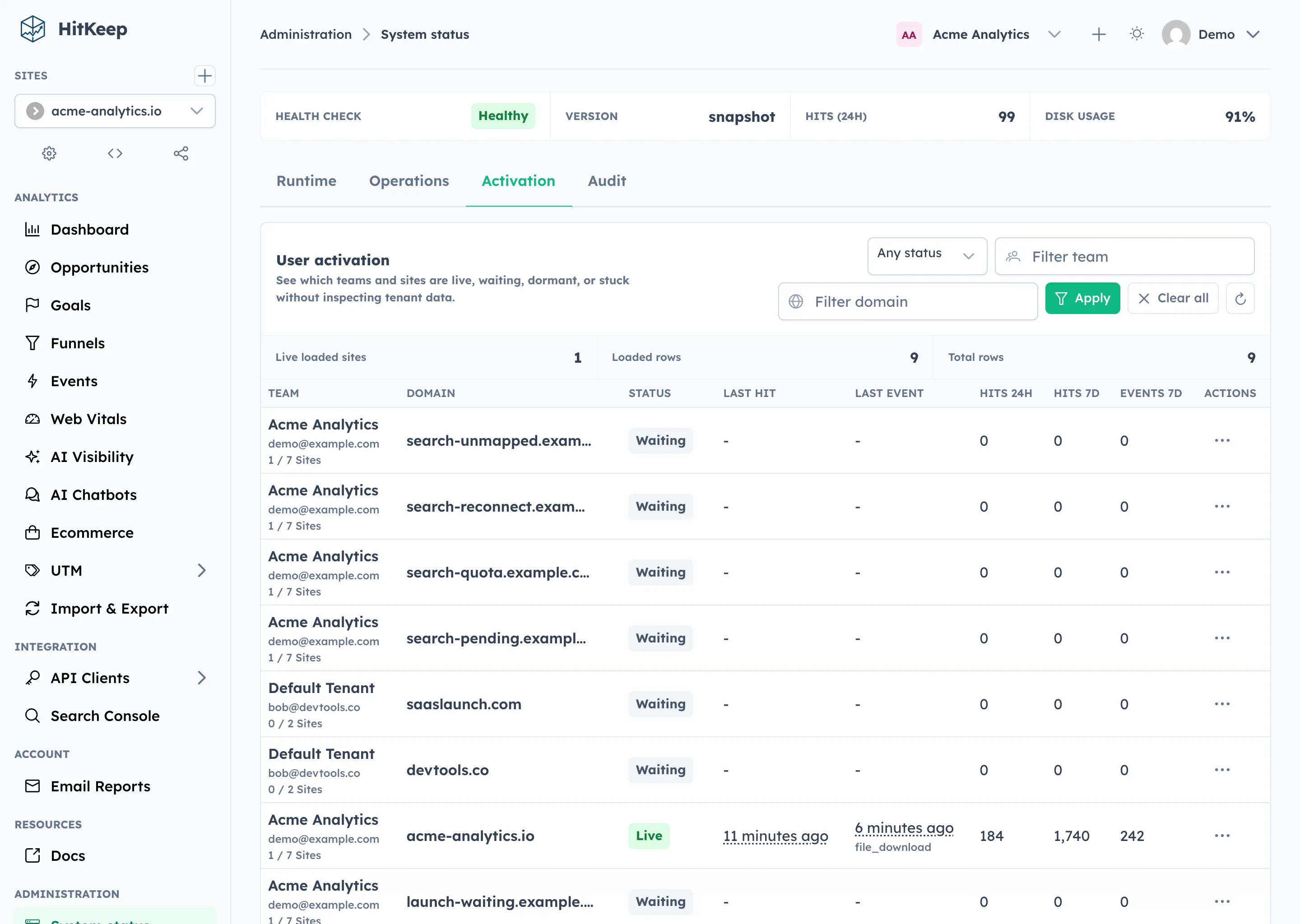Click the Acme Analytics AA avatar

pos(908,35)
